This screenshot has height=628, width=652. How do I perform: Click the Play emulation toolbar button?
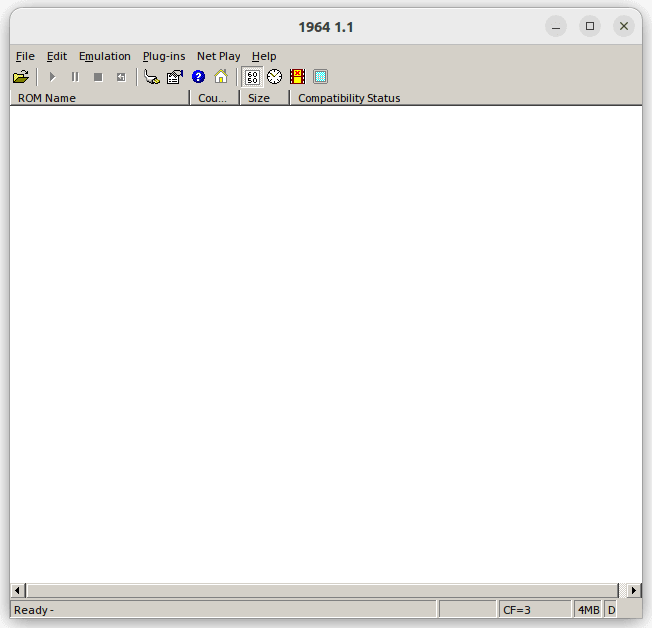coord(52,77)
